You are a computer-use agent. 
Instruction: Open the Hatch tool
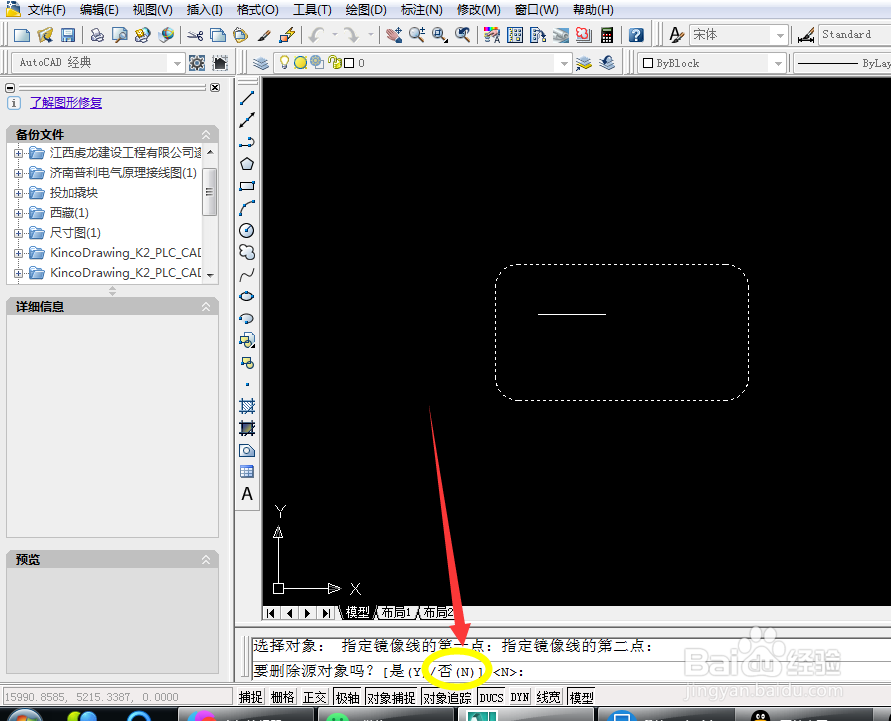(247, 406)
